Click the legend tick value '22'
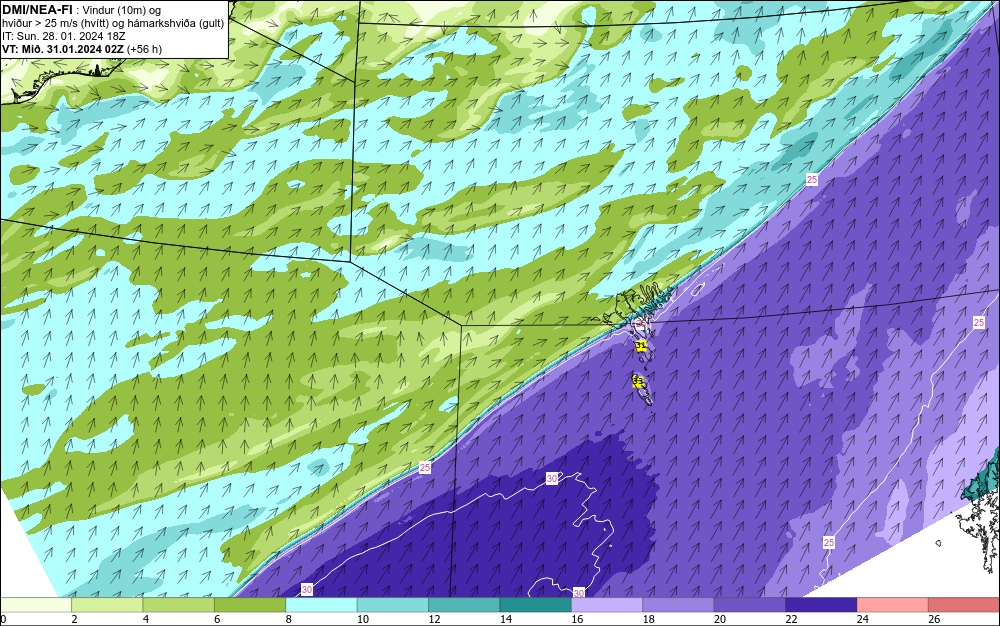The image size is (1000, 626). (791, 619)
